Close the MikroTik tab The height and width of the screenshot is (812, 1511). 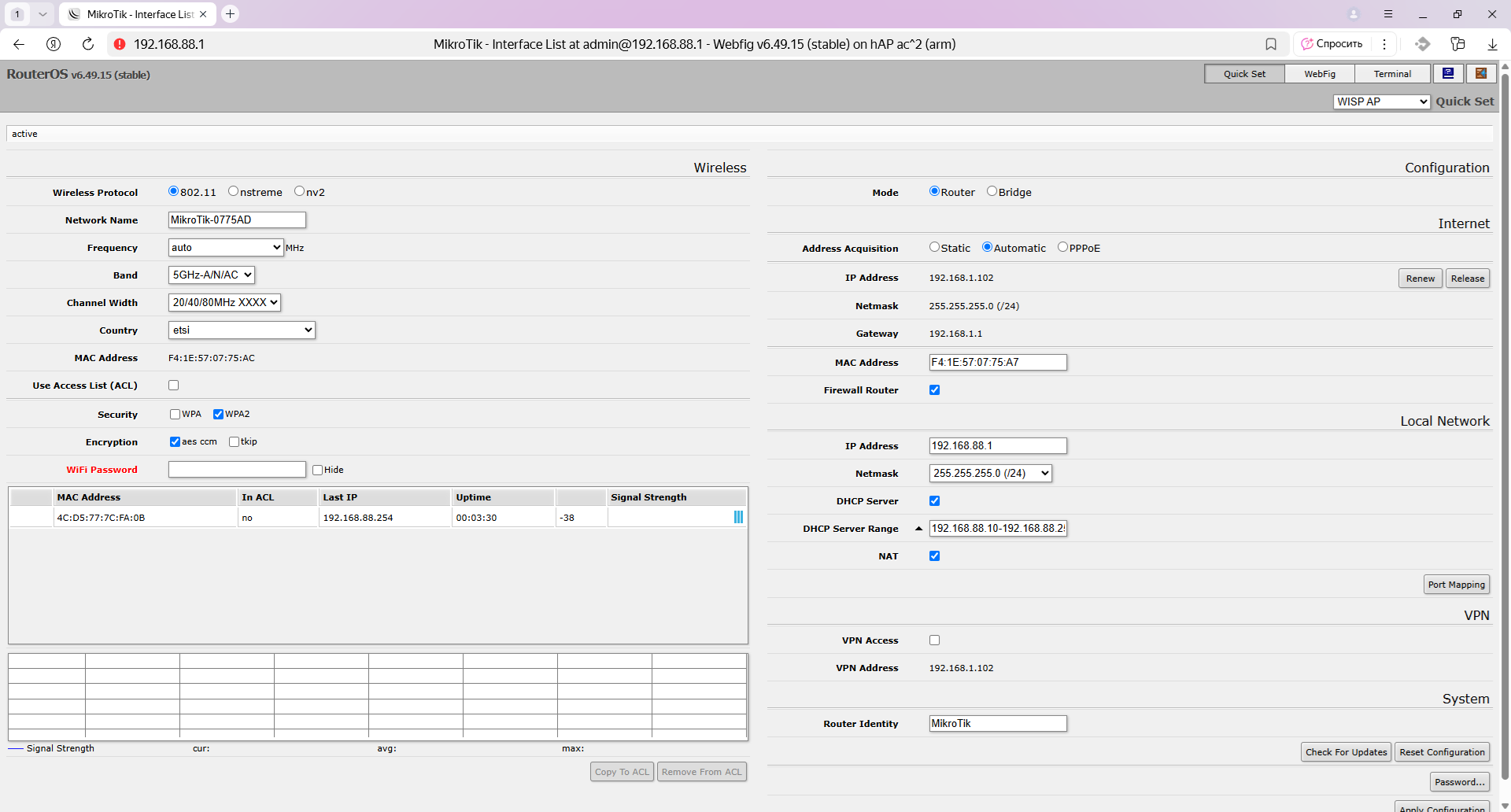pos(203,14)
